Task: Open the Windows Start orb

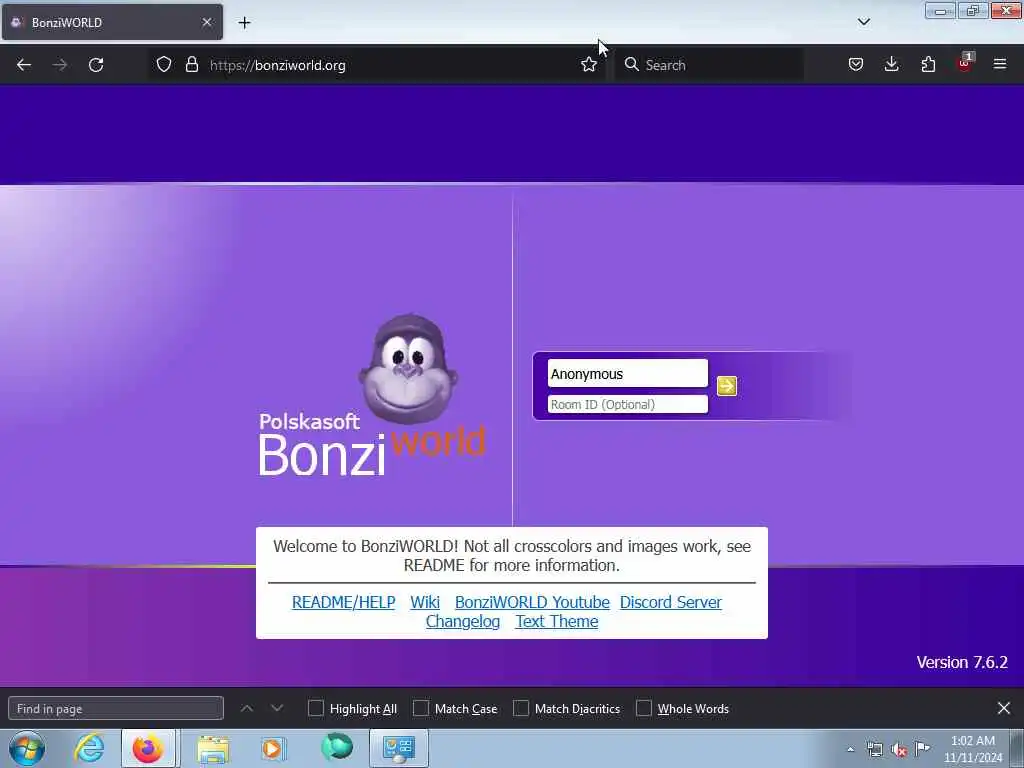Action: 27,748
